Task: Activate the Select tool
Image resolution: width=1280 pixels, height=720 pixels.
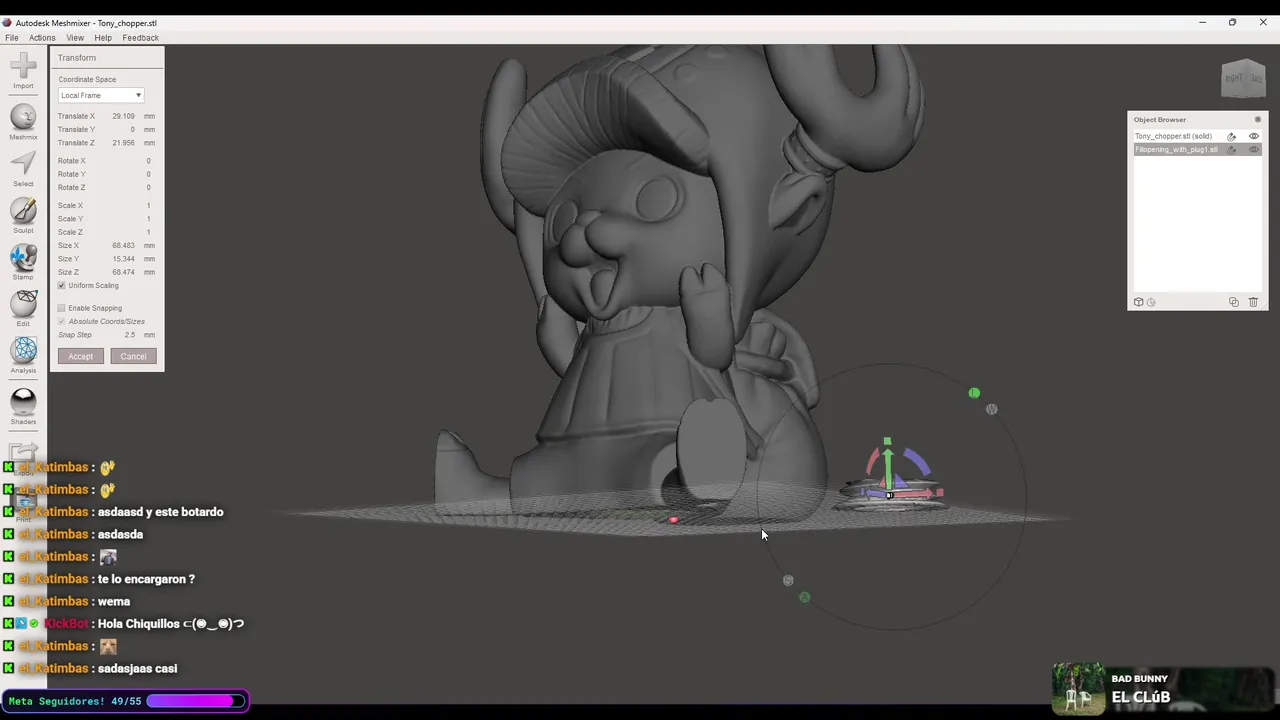Action: (x=23, y=169)
